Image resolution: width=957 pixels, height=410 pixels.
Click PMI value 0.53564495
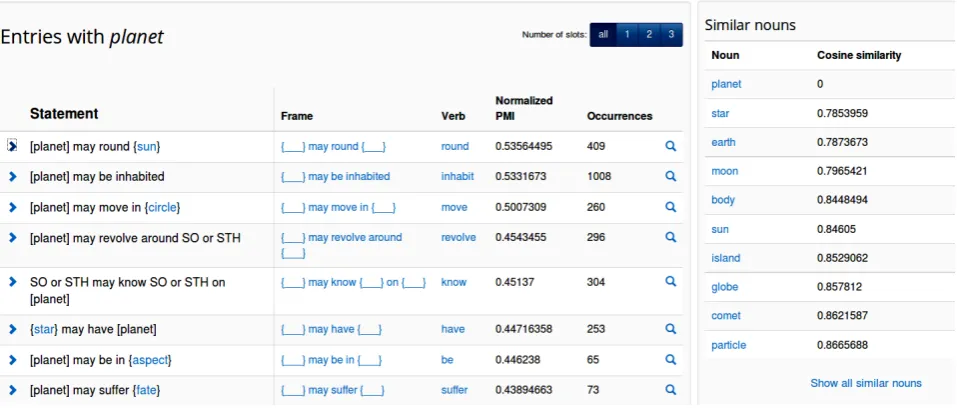524,146
